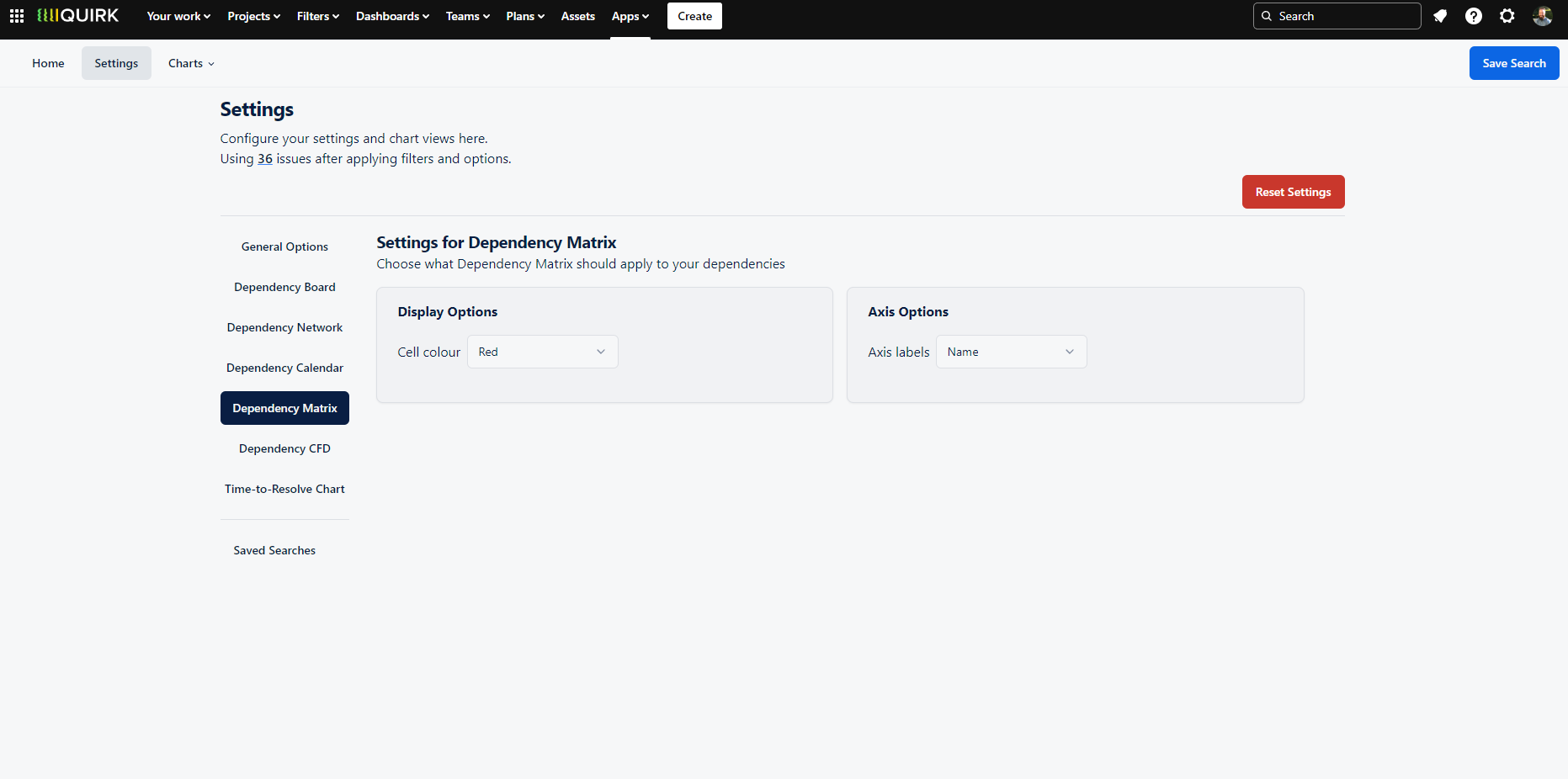Expand the Plans menu
The image size is (1568, 779).
(x=525, y=16)
